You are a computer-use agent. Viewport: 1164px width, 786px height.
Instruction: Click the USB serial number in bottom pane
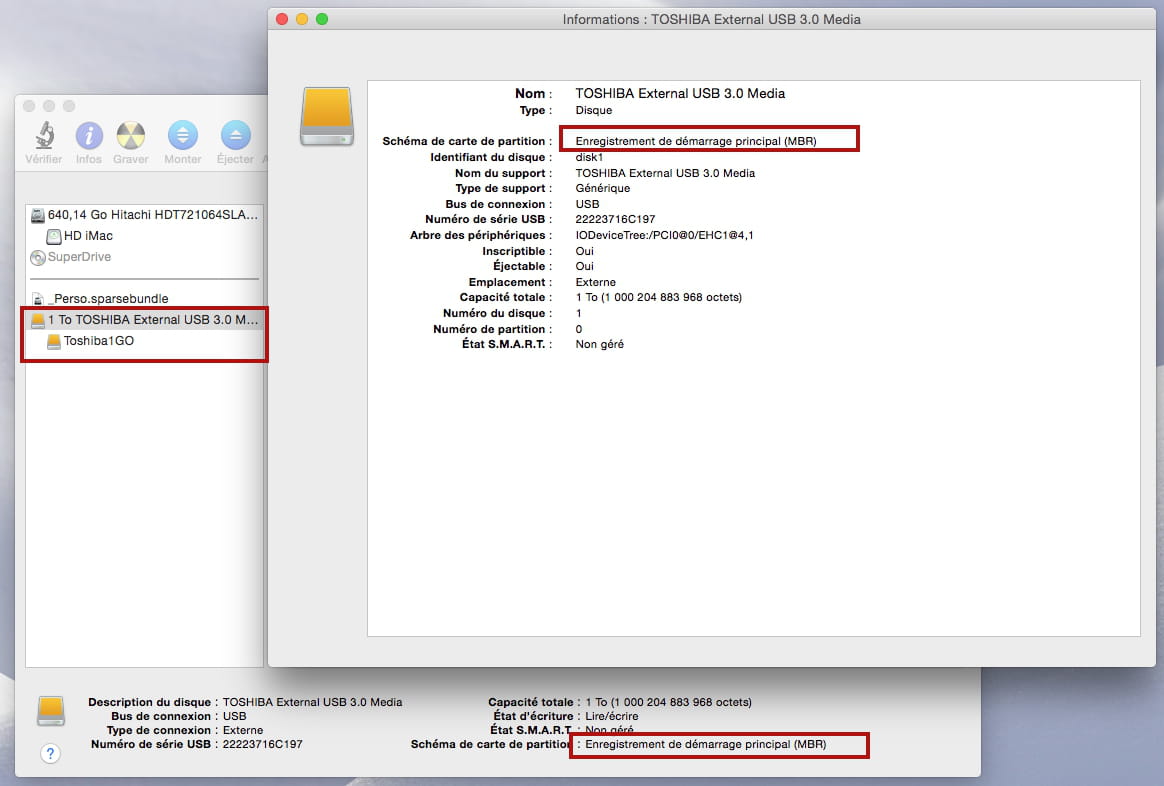263,744
